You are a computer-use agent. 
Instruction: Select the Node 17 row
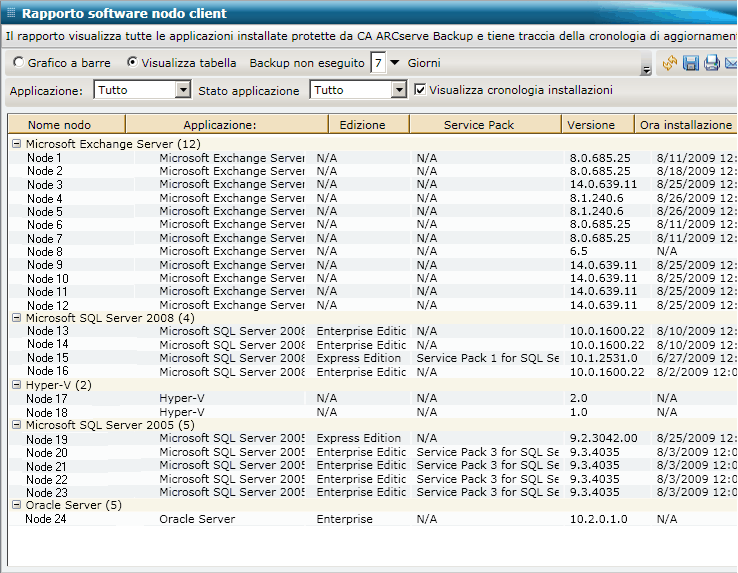373,398
